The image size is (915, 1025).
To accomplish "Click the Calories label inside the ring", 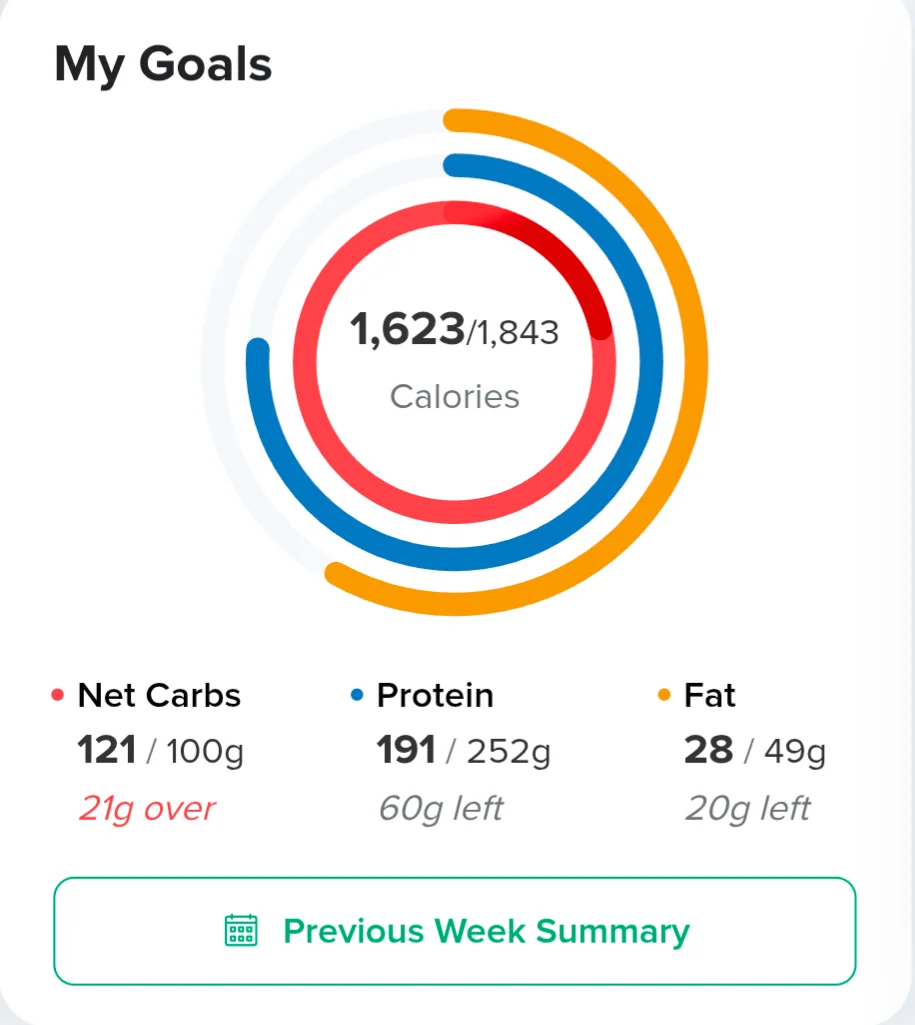I will point(455,397).
